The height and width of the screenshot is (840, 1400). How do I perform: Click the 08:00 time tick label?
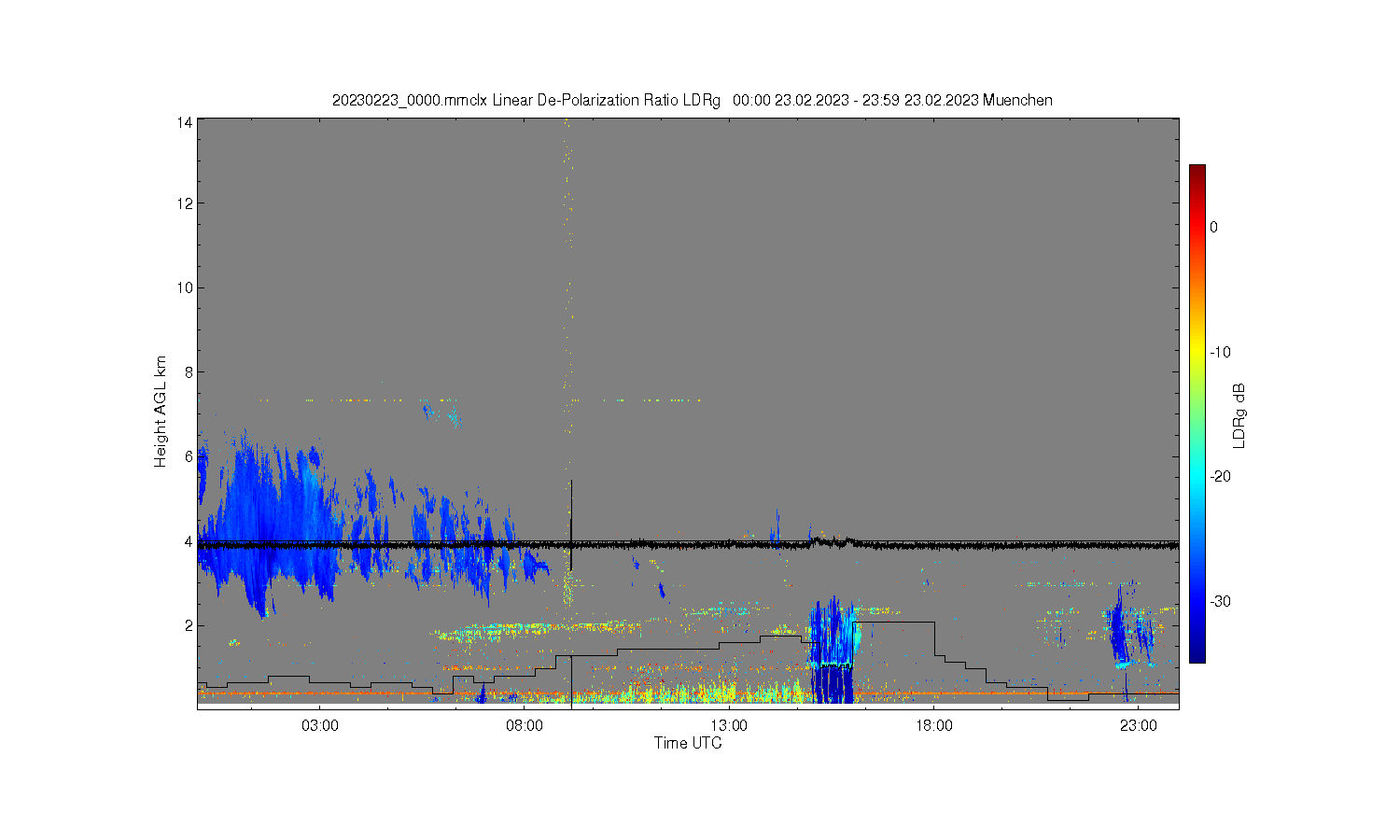[x=525, y=725]
